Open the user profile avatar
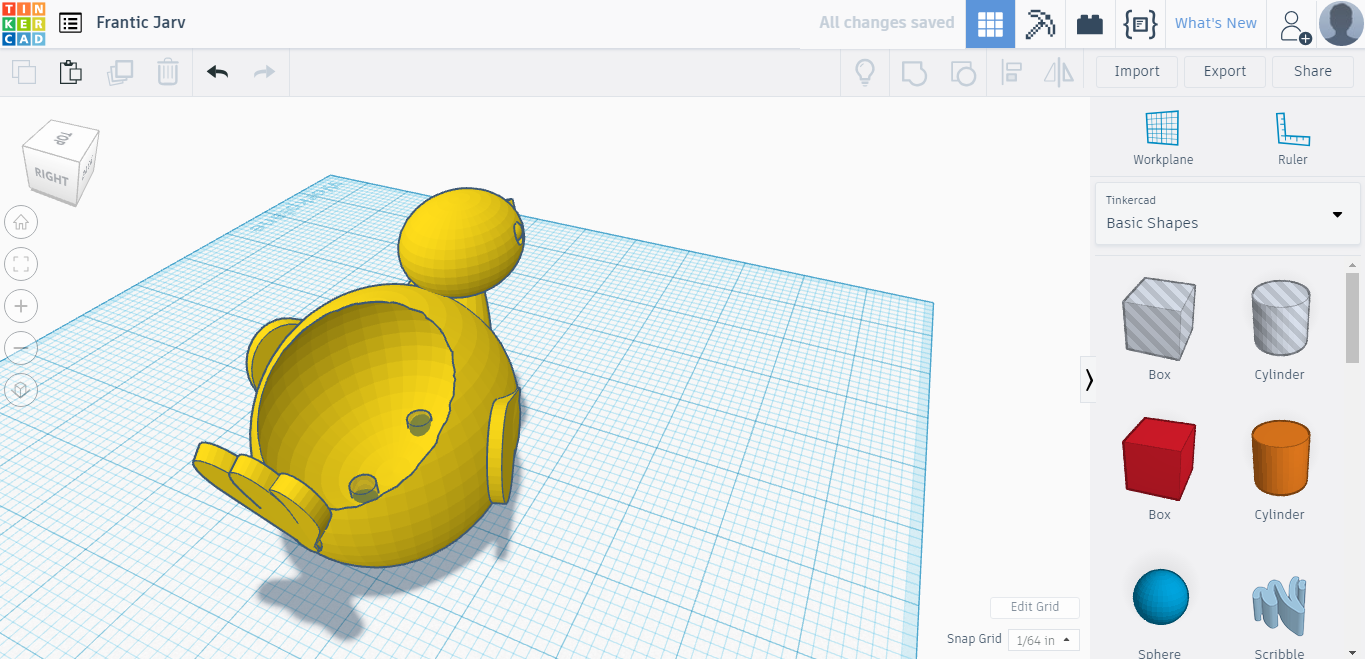Image resolution: width=1365 pixels, height=659 pixels. pyautogui.click(x=1341, y=24)
